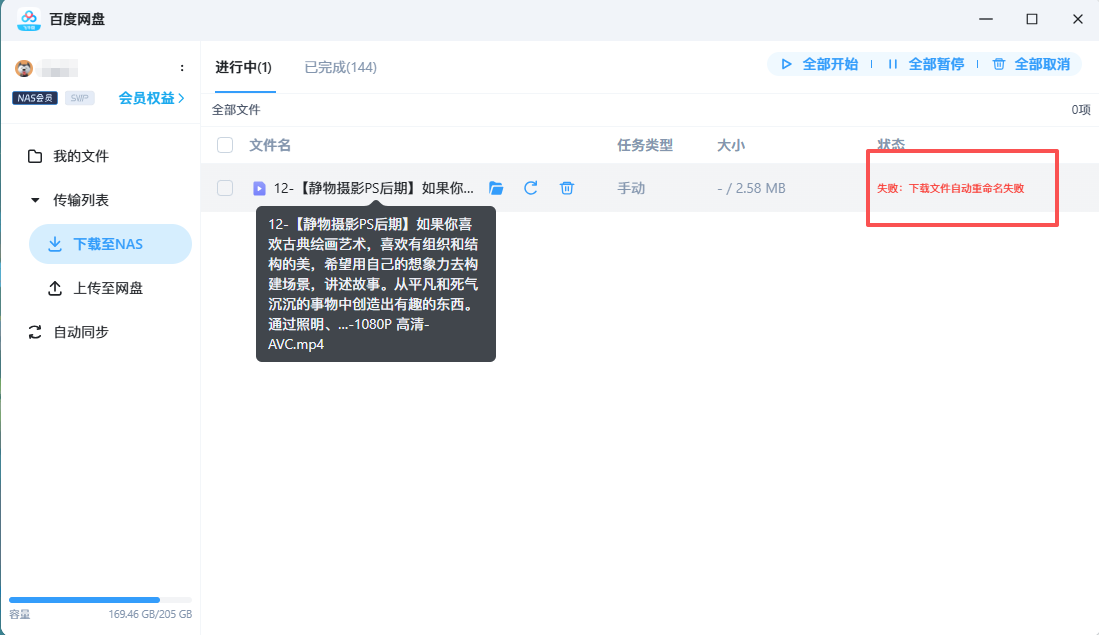
Task: Retry the failed download with refresh icon
Action: [531, 188]
